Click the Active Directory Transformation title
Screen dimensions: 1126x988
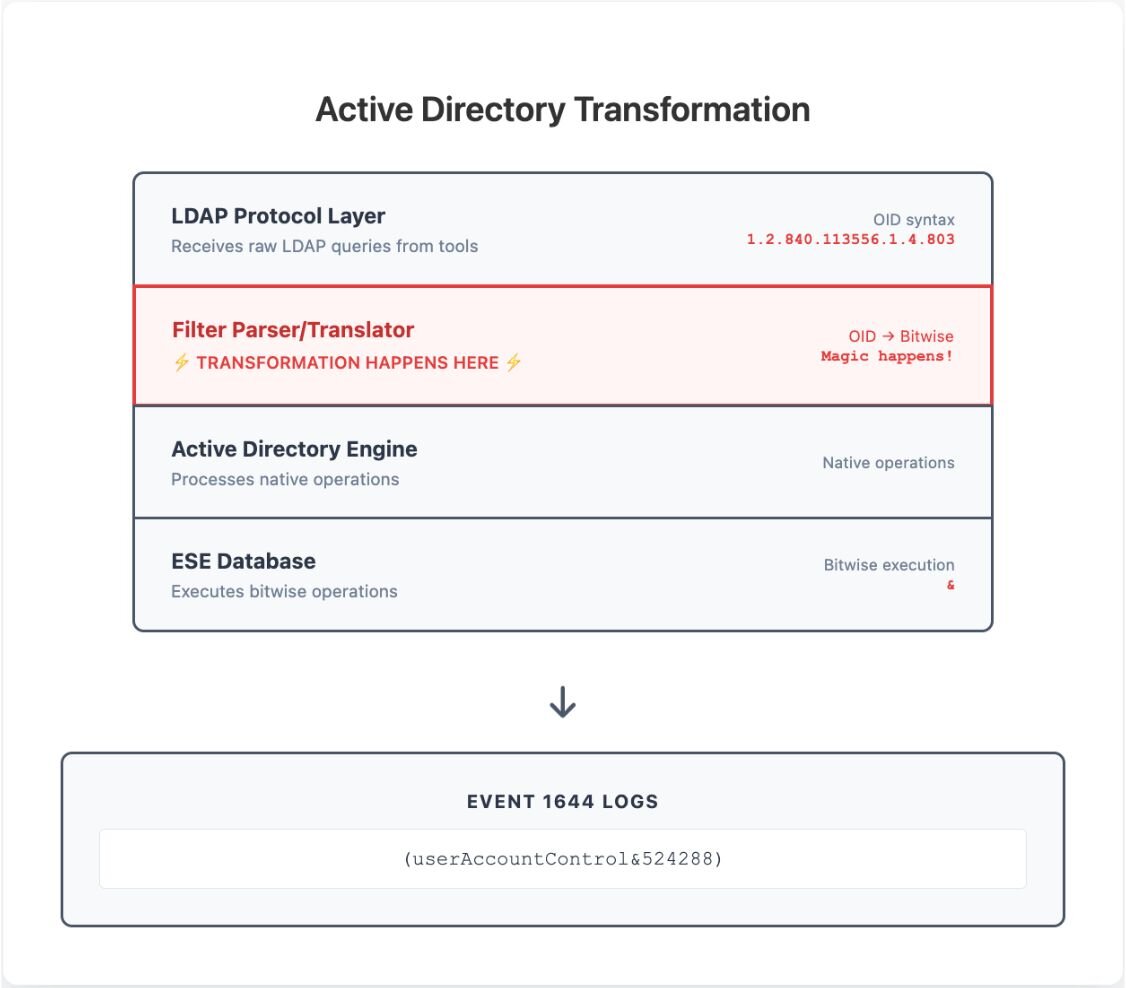pos(562,109)
